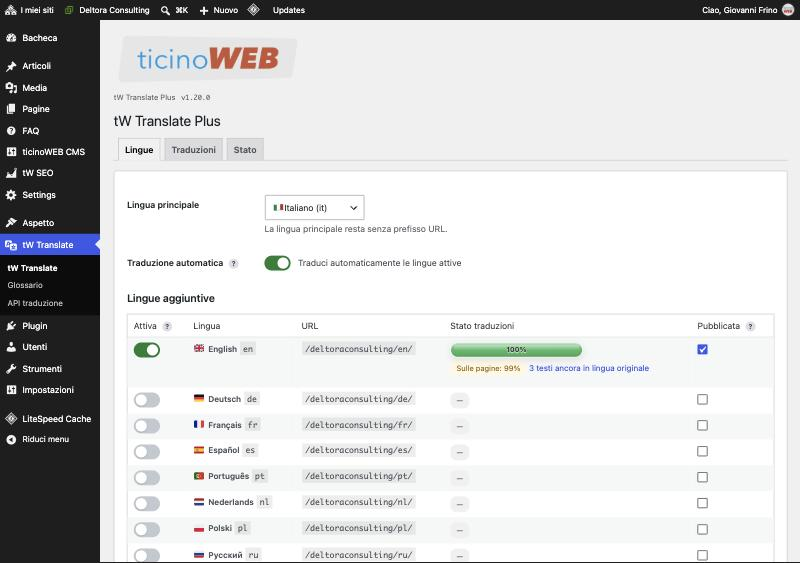The image size is (800, 563).
Task: Click help icon next to Traduzione automatica
Action: coord(234,263)
